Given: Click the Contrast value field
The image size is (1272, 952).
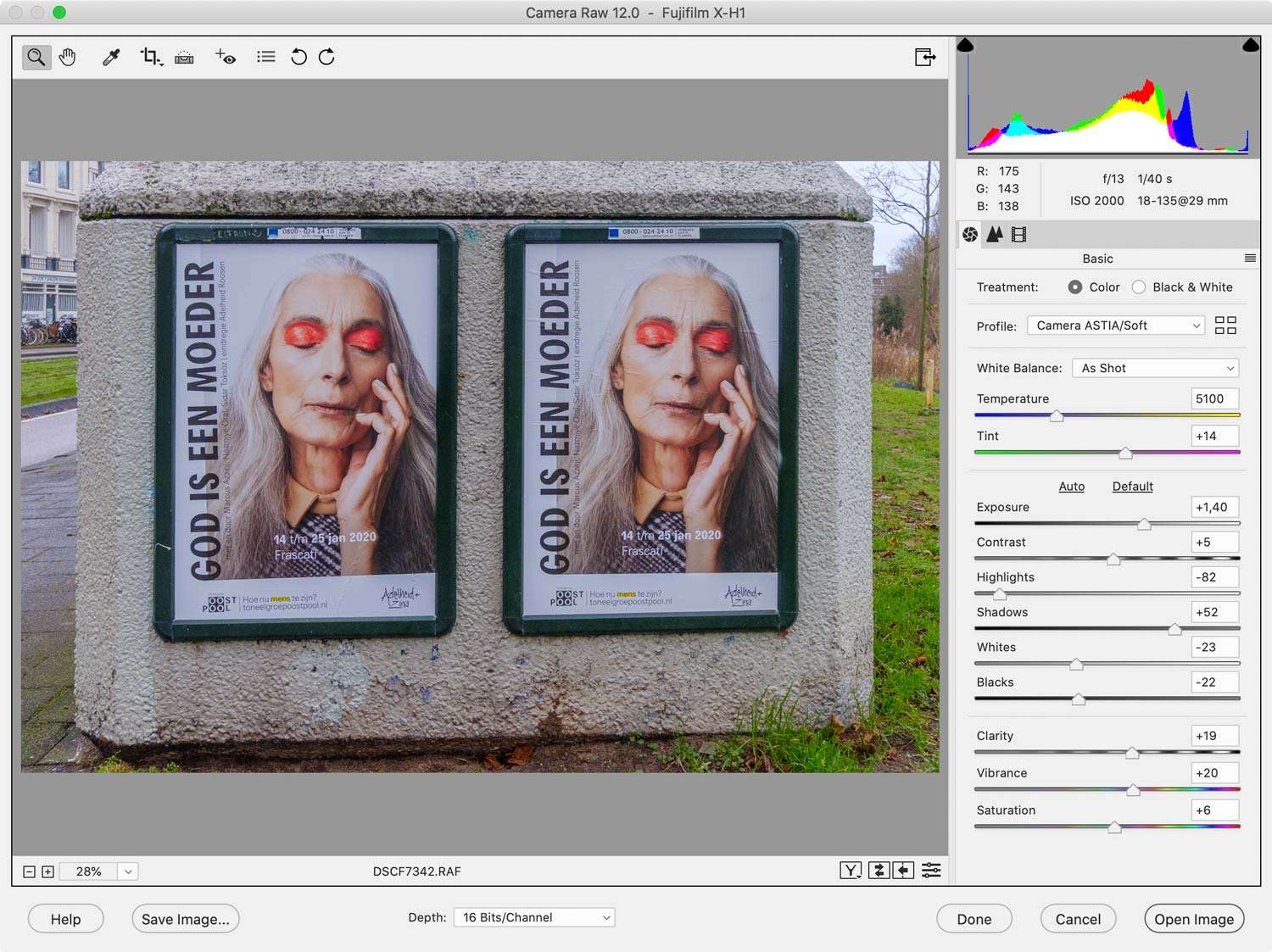Looking at the screenshot, I should coord(1214,542).
